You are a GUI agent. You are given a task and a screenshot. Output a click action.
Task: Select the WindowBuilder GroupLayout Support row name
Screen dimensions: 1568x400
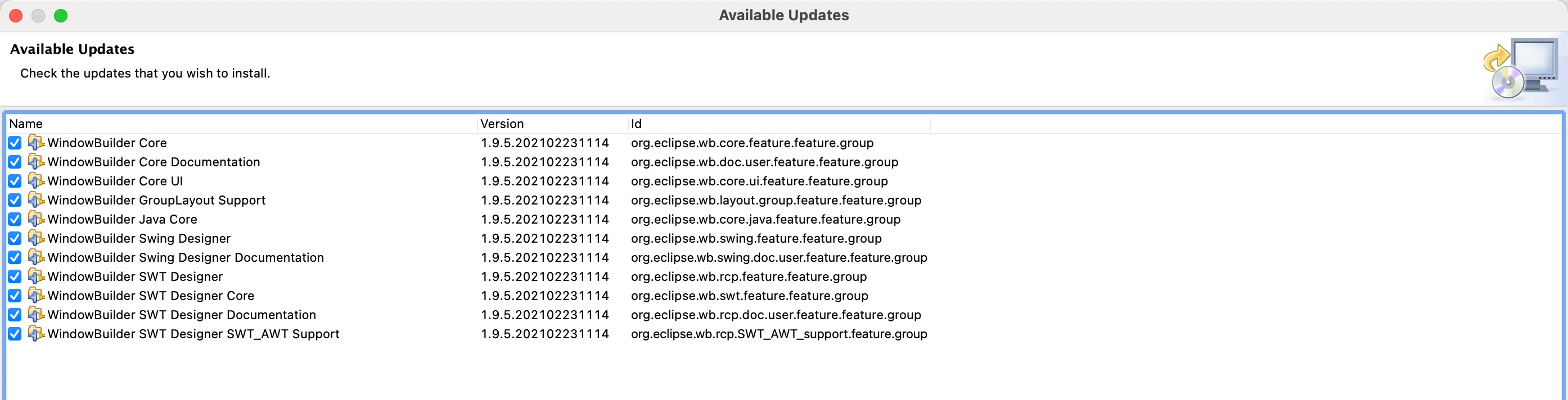coord(156,200)
